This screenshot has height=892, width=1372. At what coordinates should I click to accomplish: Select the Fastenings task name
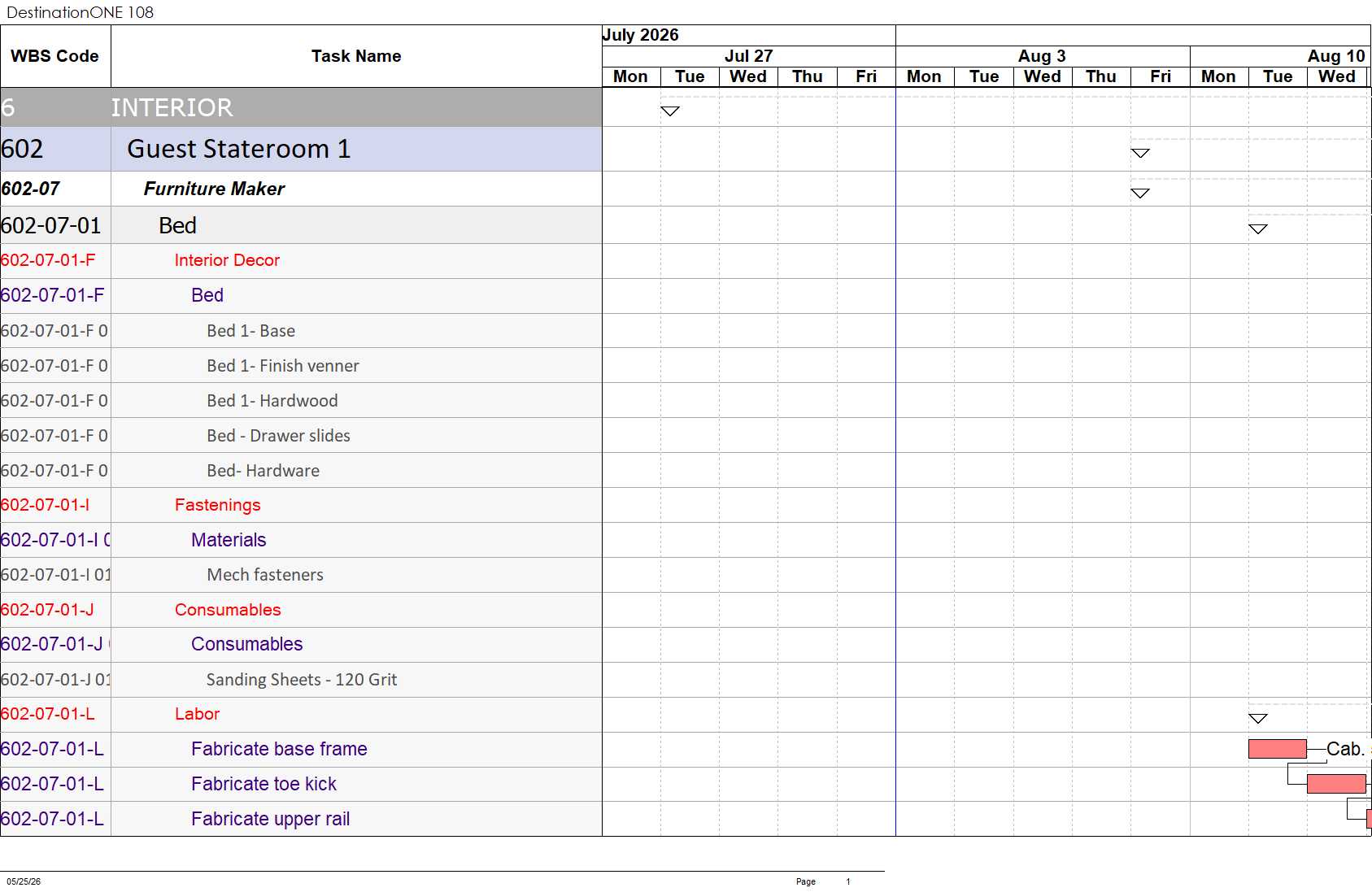(217, 505)
